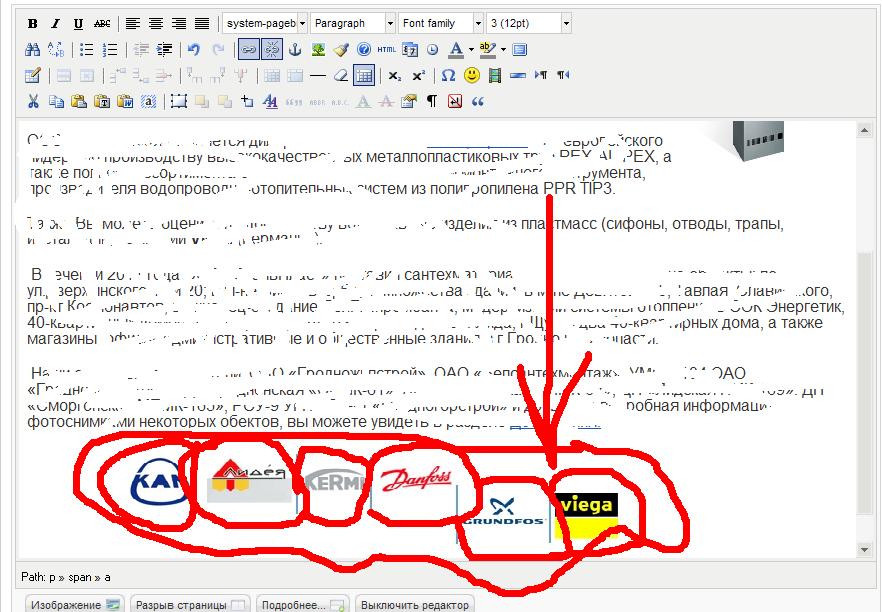The width and height of the screenshot is (882, 612).
Task: Insert a numbered list
Action: tap(110, 50)
